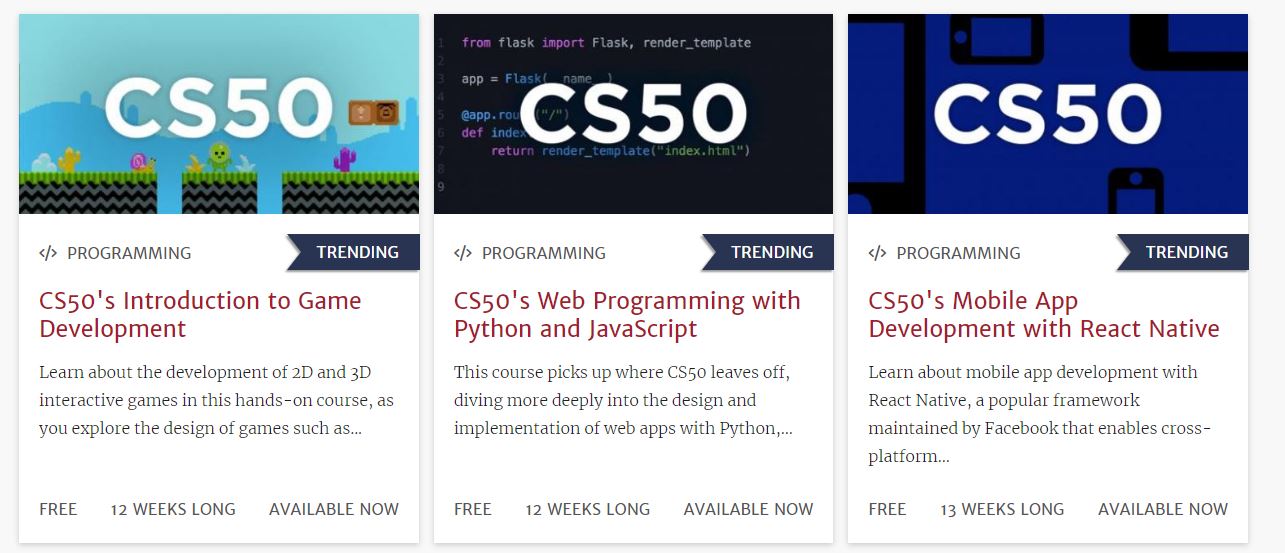Click the description starting 'Learn about the development of 2D'
Screen dimensions: 1285x553
(x=216, y=400)
